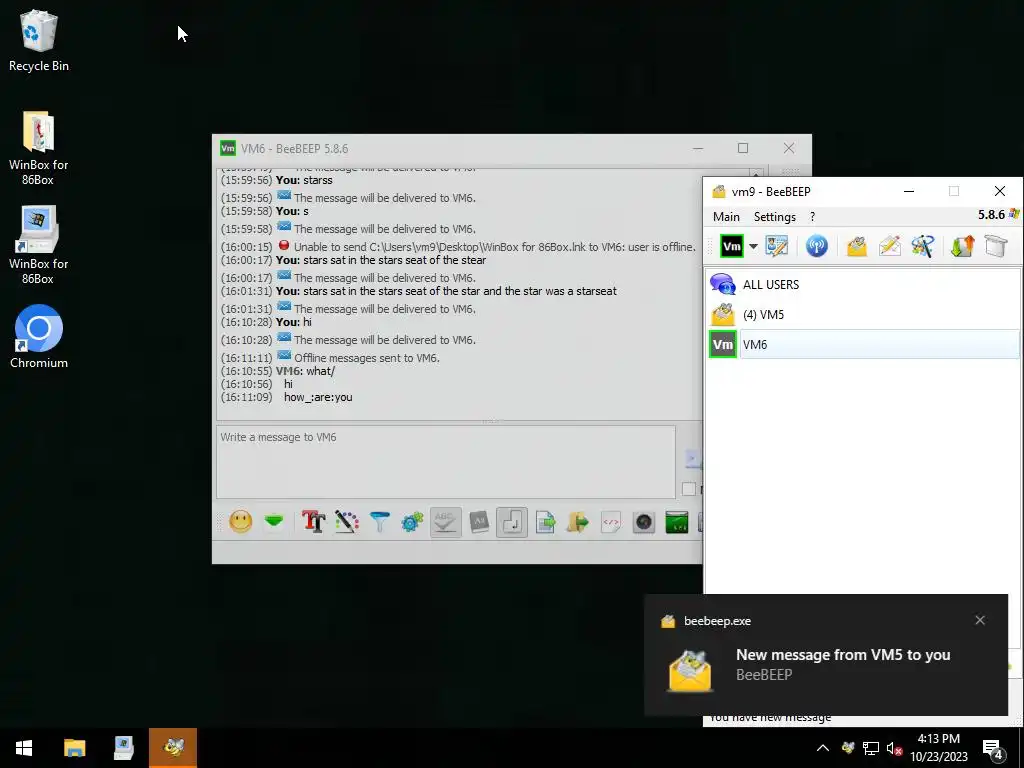Click the green down-arrow icon in chat toolbar
Image resolution: width=1024 pixels, height=768 pixels.
point(274,521)
